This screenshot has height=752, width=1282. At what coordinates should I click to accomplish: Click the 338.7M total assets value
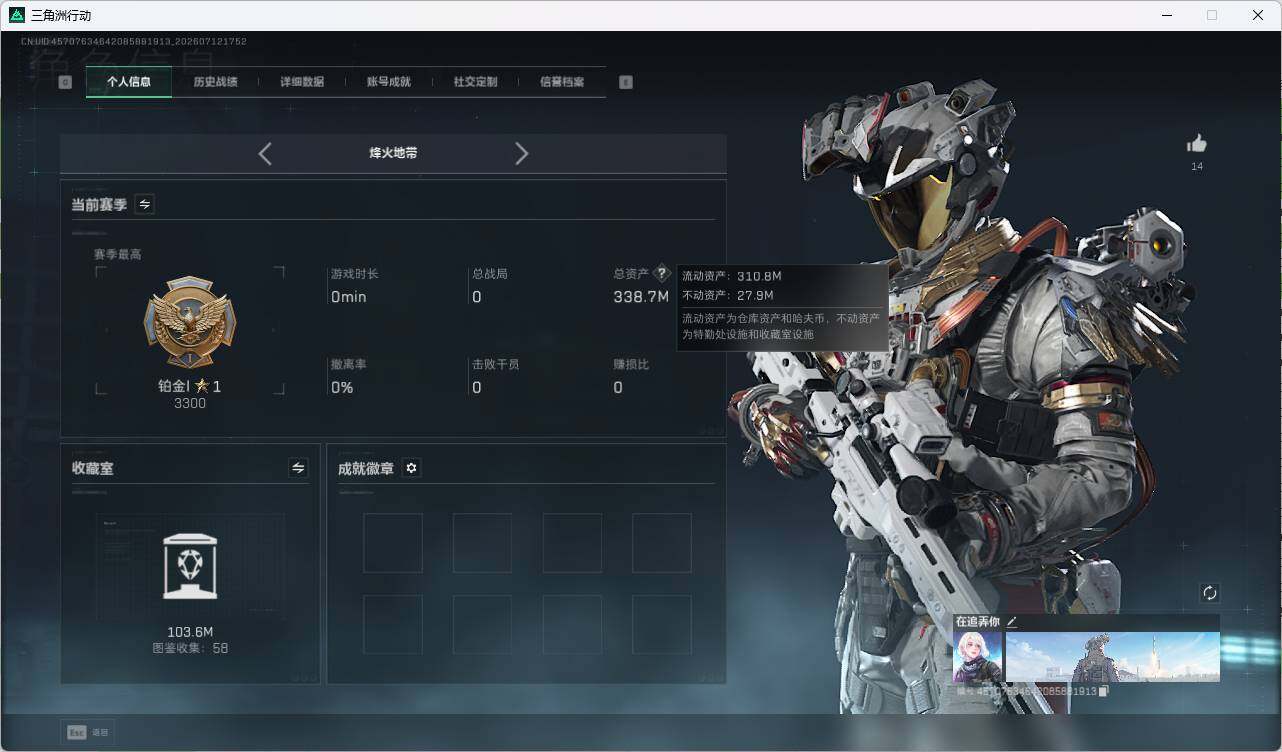click(641, 297)
